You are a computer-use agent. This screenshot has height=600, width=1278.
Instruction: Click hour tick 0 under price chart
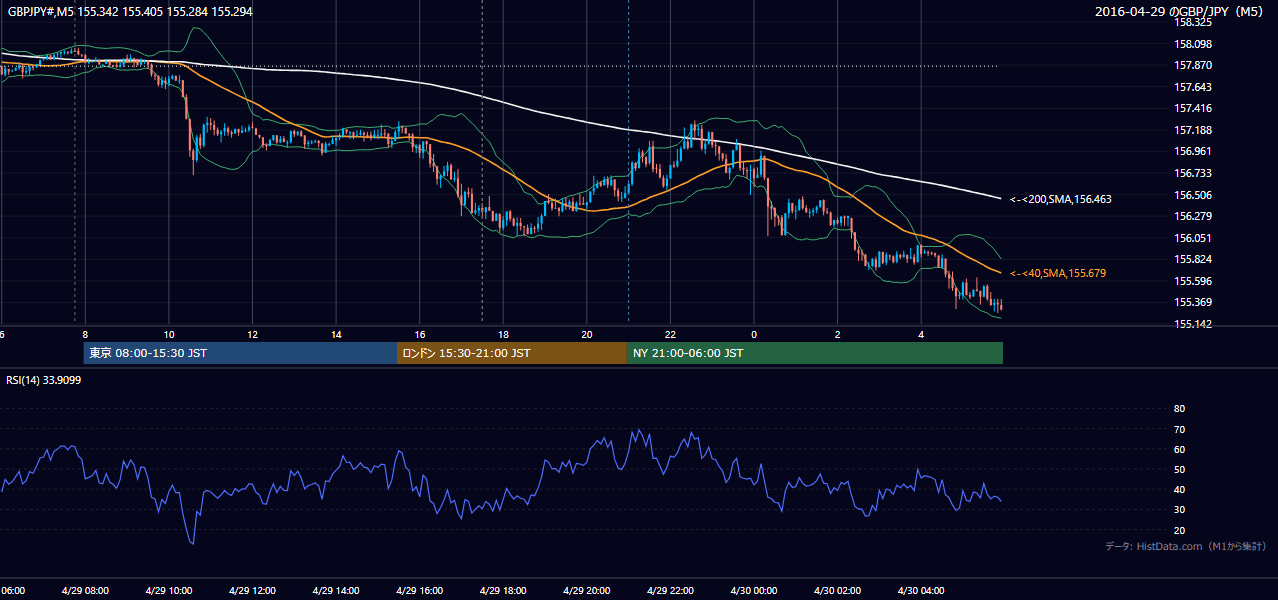click(754, 334)
